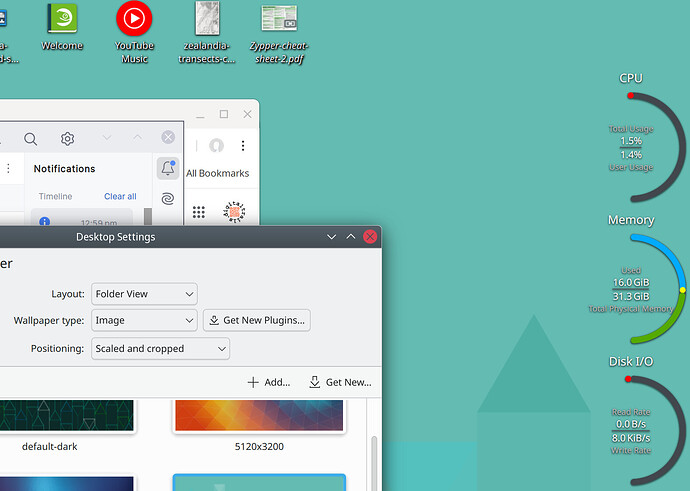Select the blue wallpaper thumbnail below default-dark
690x491 pixels.
[66, 484]
